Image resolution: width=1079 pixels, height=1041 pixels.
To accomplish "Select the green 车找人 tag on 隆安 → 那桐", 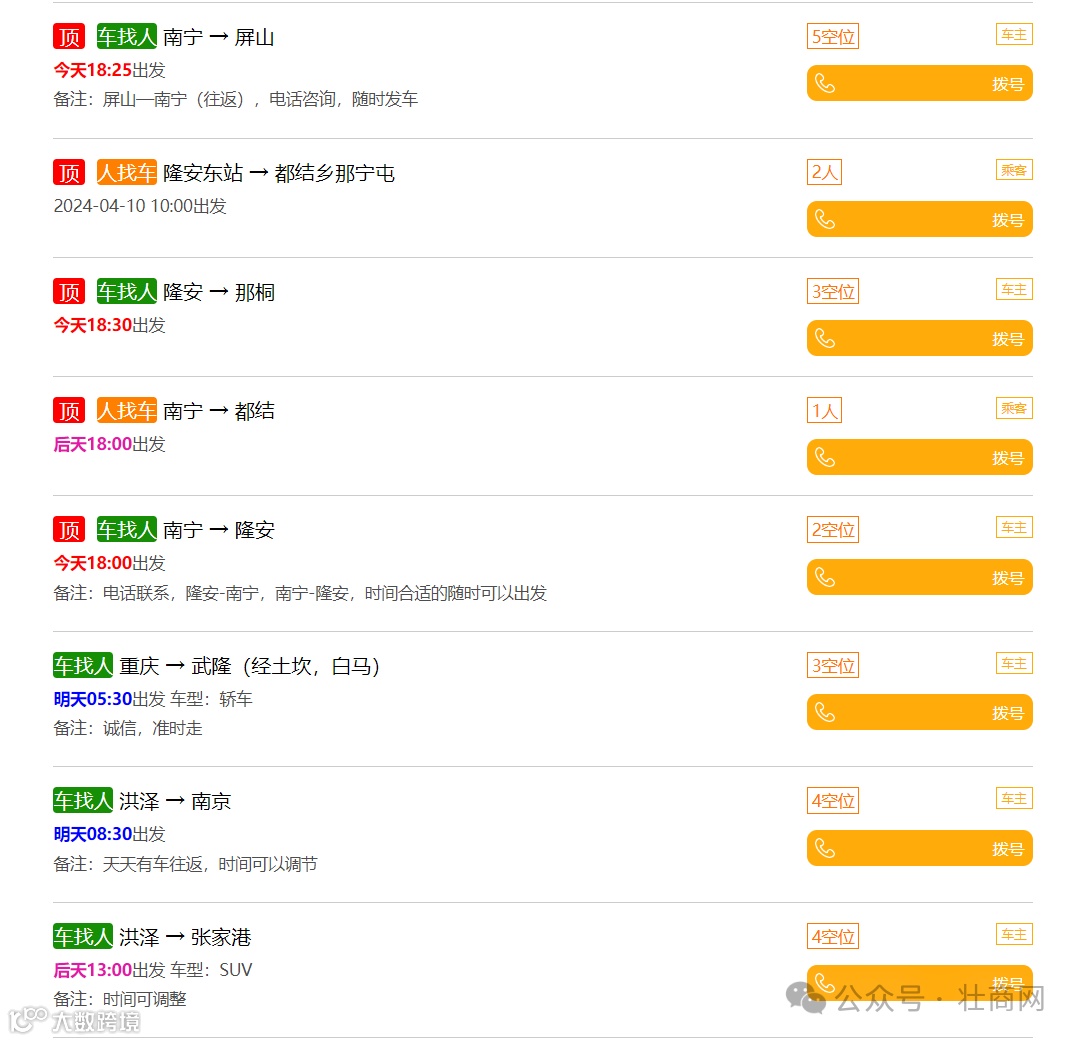I will [x=127, y=292].
